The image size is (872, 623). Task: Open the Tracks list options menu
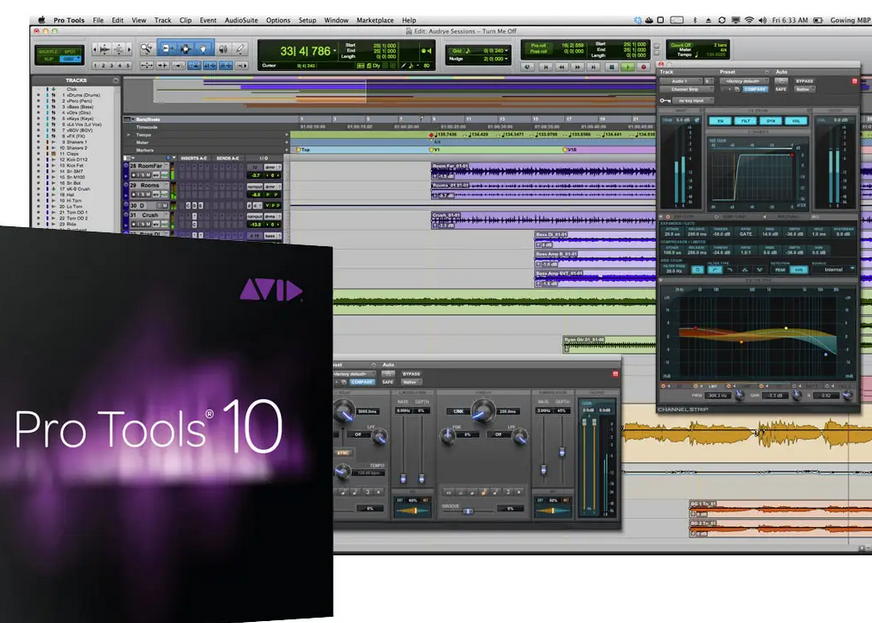tap(116, 81)
